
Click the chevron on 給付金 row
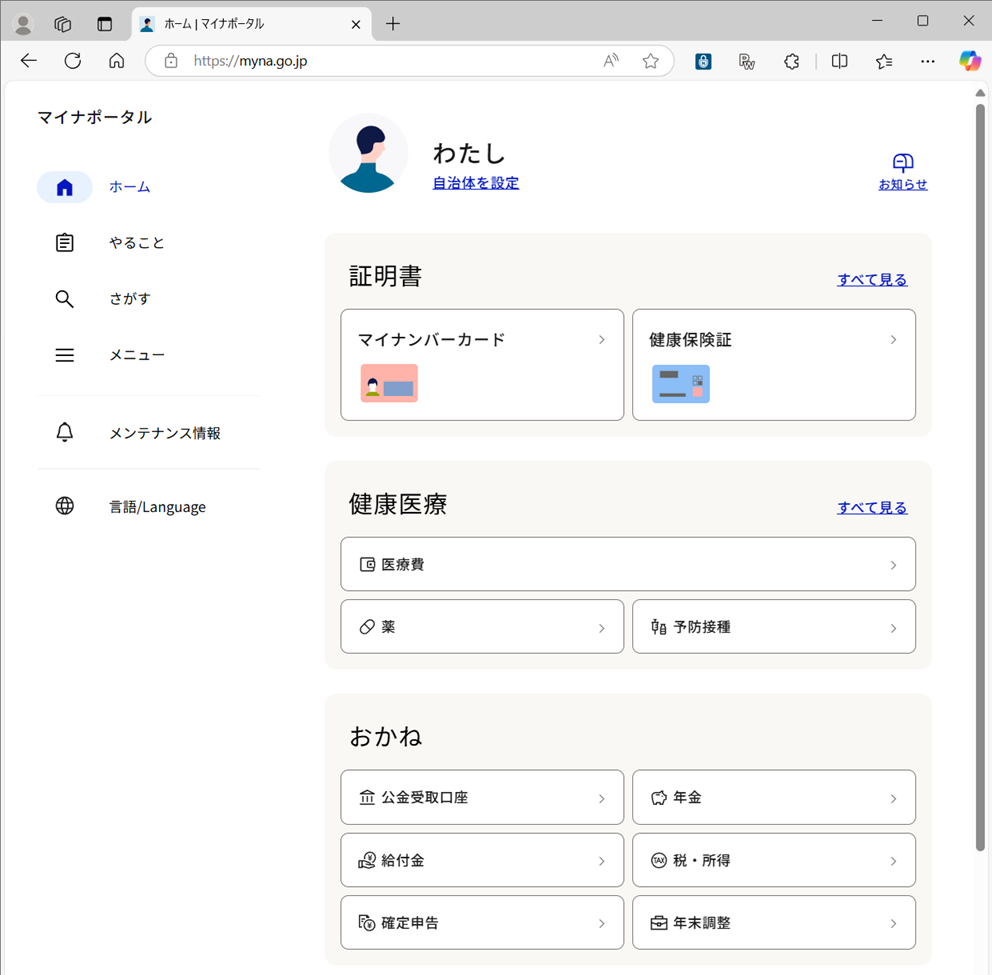click(x=602, y=861)
